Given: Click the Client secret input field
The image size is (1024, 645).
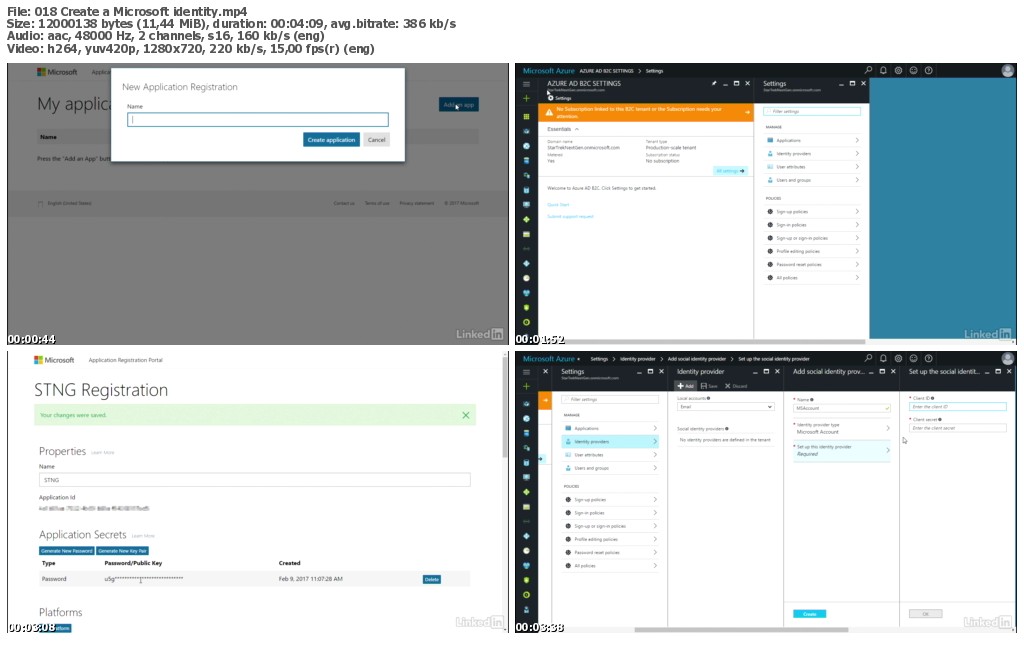Looking at the screenshot, I should (957, 428).
